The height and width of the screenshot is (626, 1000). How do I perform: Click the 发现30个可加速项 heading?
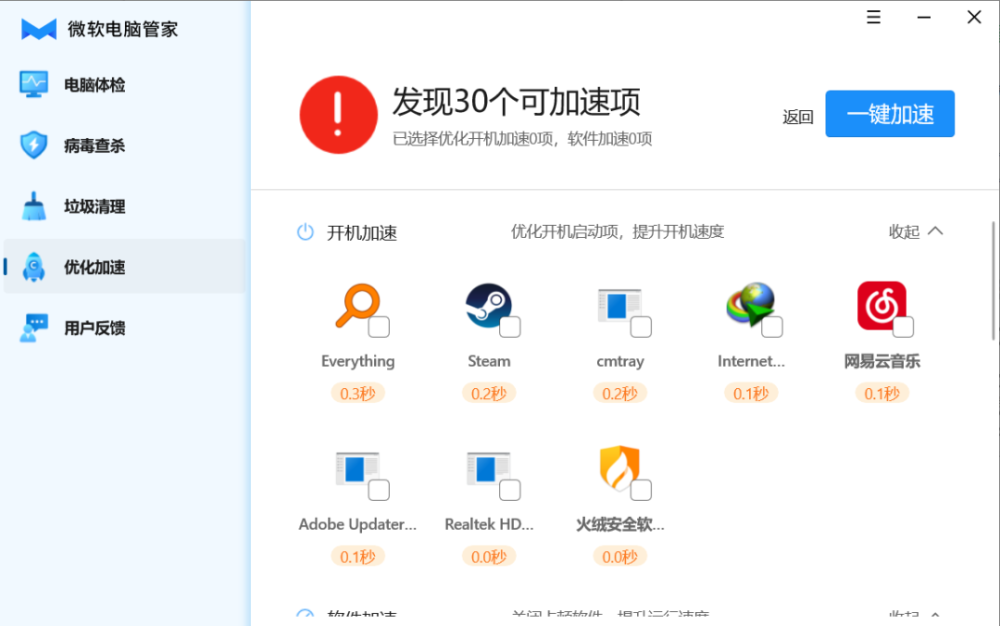516,101
